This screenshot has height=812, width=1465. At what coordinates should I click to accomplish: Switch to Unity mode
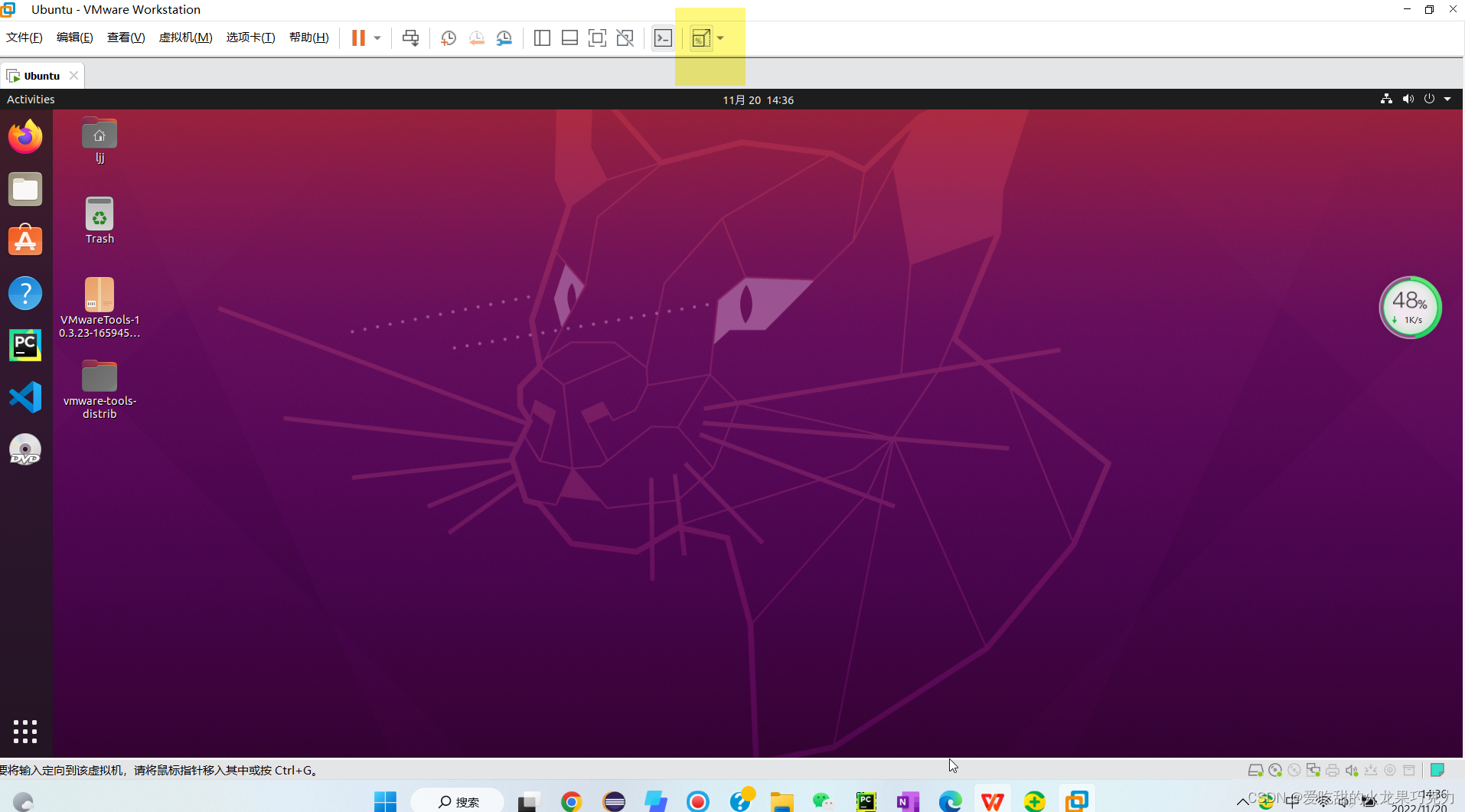(625, 38)
